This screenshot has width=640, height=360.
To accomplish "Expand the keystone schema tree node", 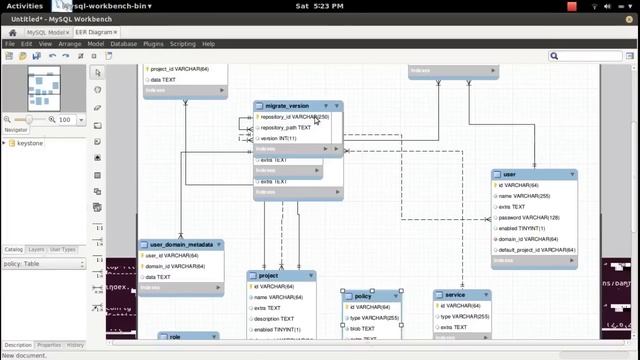I will (x=4, y=143).
